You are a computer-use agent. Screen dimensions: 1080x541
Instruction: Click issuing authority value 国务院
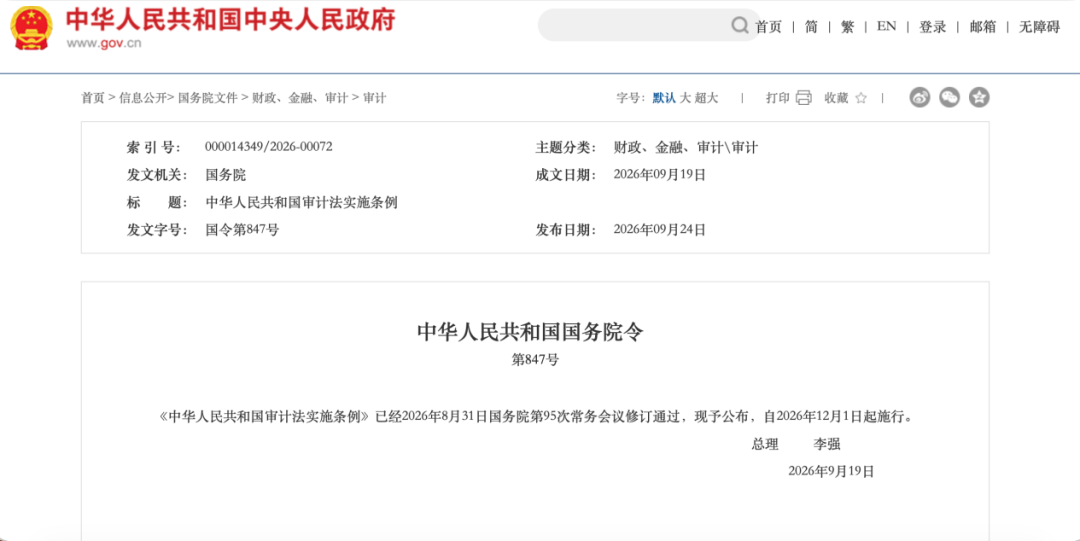coord(225,175)
